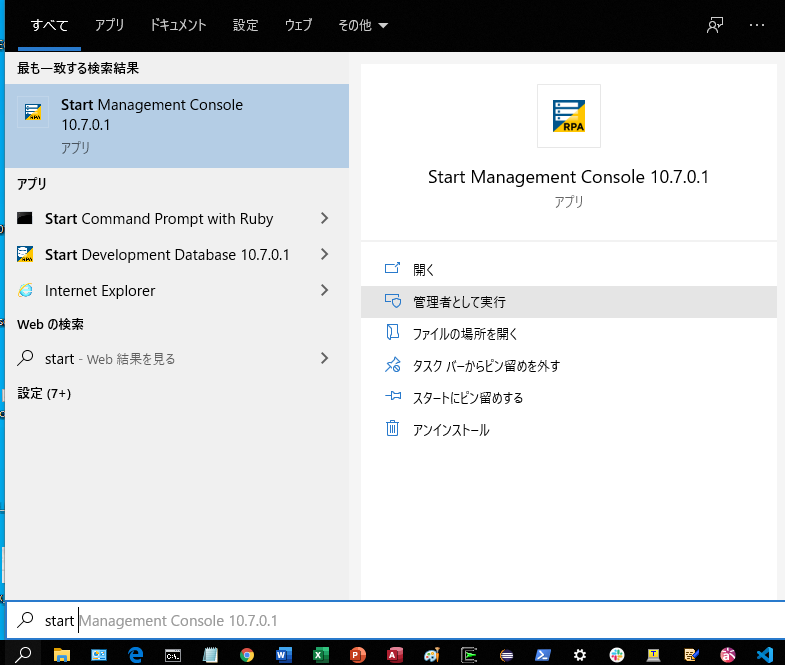785x665 pixels.
Task: Open PowerShell from taskbar
Action: click(543, 654)
